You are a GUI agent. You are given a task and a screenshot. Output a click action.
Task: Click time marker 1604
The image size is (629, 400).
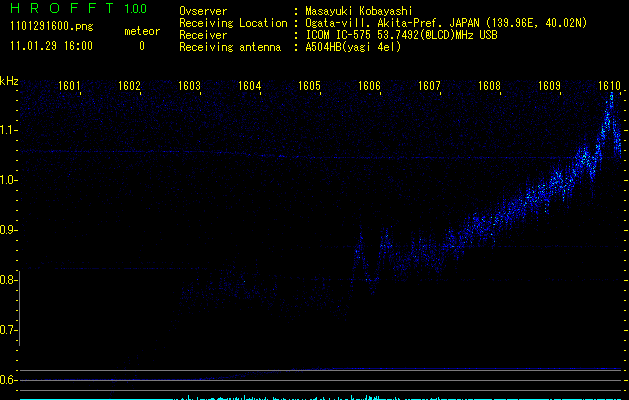[250, 86]
